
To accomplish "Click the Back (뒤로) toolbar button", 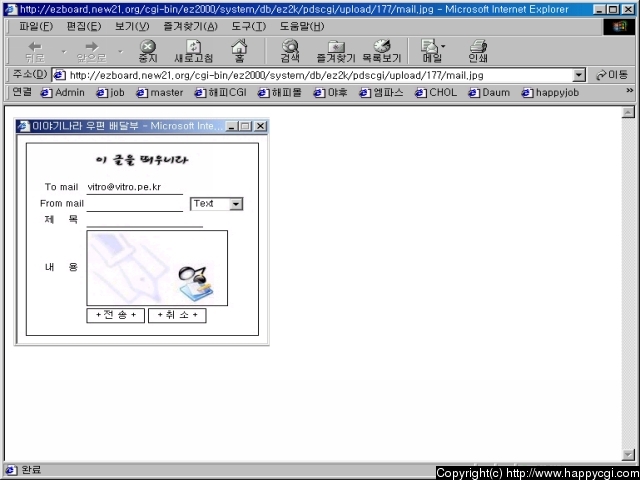I will click(x=35, y=51).
